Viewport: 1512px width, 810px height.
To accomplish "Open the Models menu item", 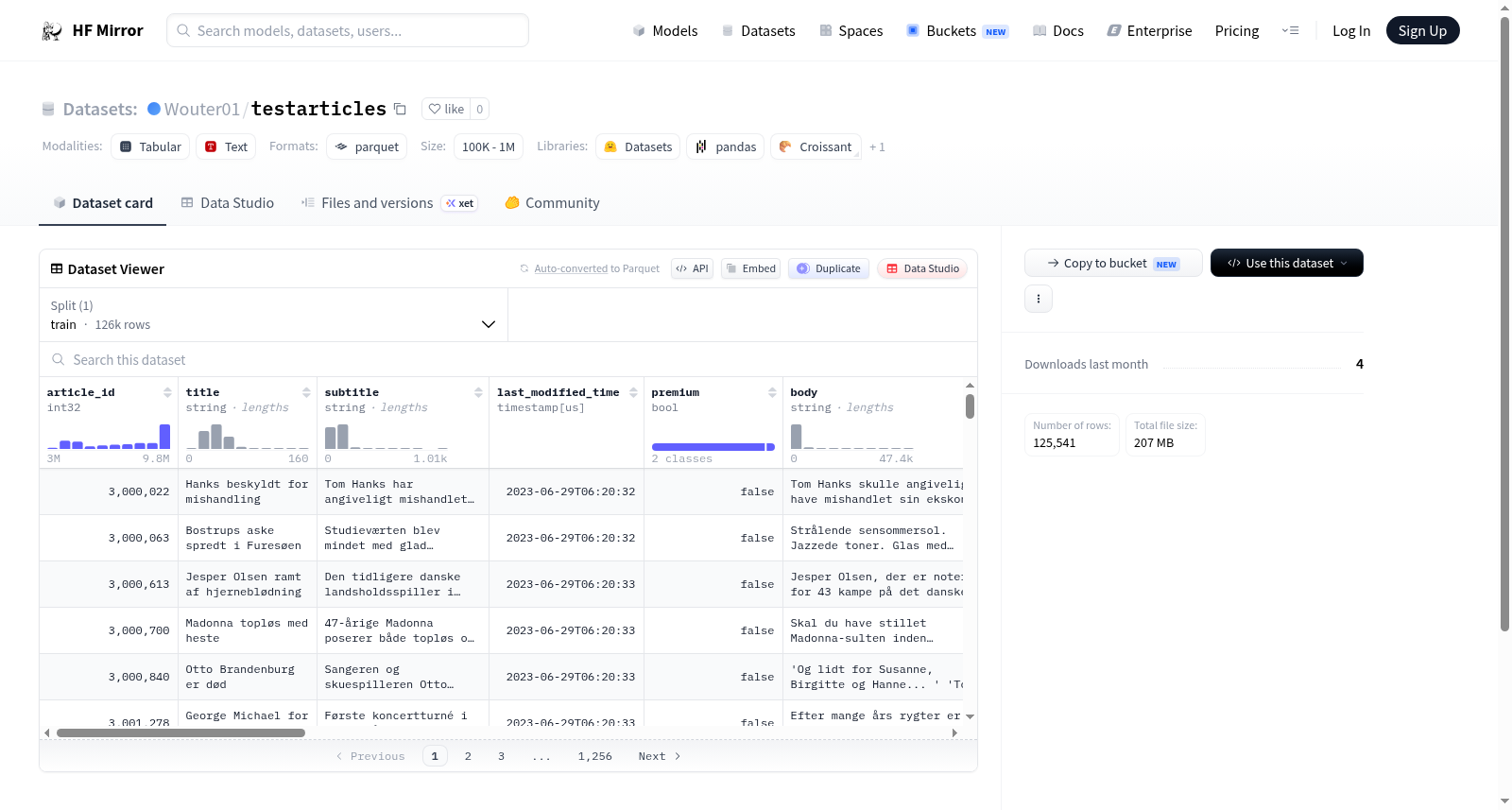I will coord(665,31).
